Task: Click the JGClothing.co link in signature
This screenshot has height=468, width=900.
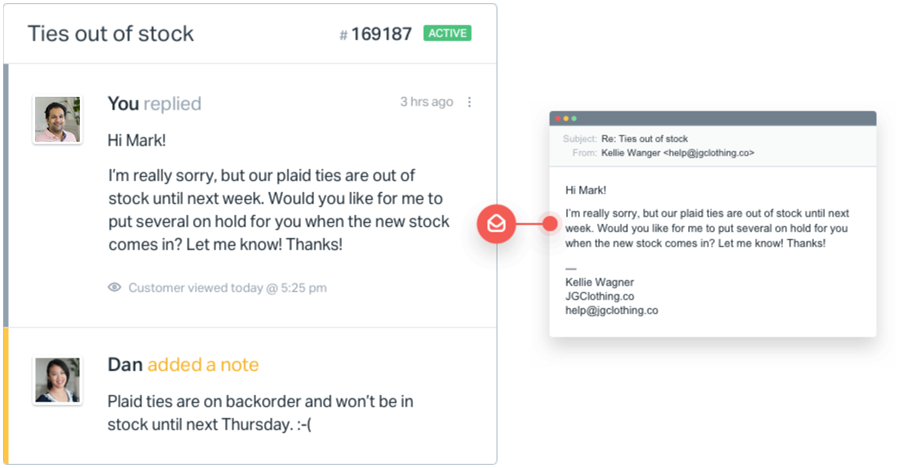Action: coord(599,296)
